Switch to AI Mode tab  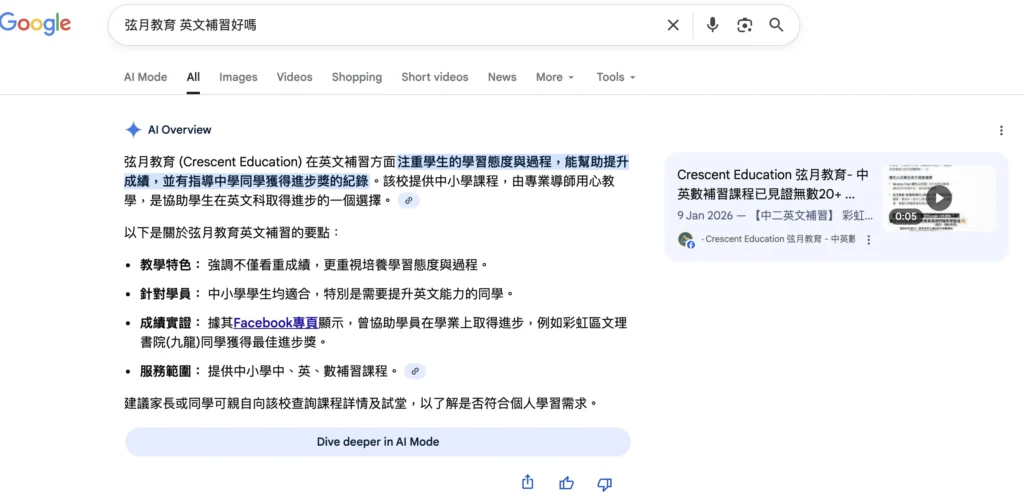coord(146,77)
